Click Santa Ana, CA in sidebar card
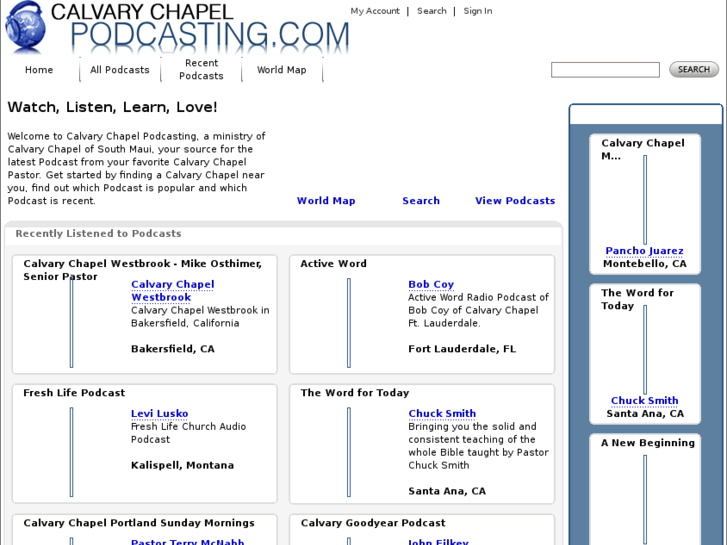The height and width of the screenshot is (545, 727). pyautogui.click(x=645, y=414)
